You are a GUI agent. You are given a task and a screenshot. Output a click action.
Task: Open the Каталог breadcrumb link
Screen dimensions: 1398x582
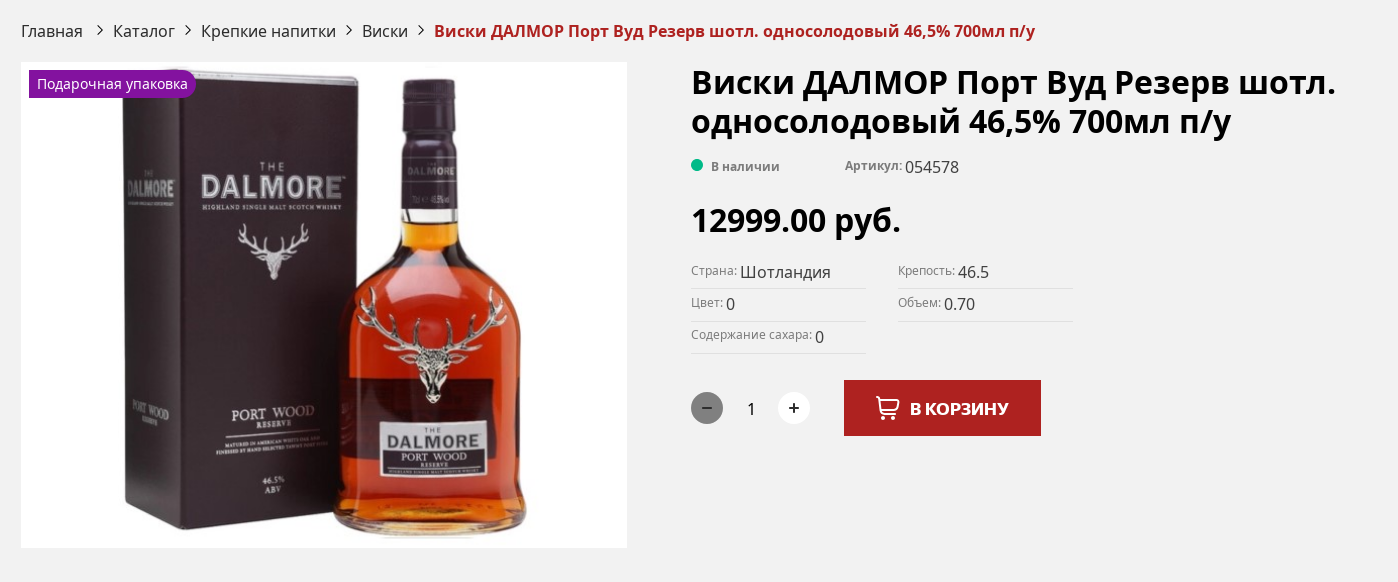tap(144, 31)
